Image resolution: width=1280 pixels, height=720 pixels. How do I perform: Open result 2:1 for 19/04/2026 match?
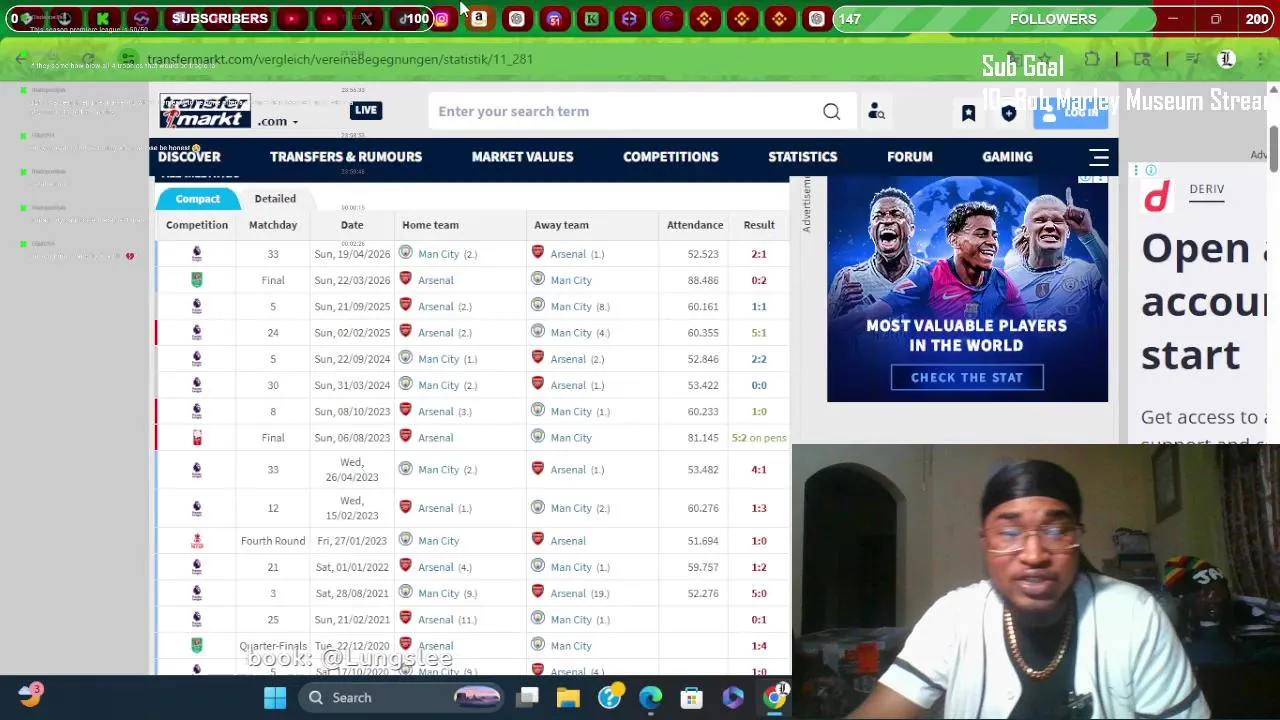click(759, 254)
